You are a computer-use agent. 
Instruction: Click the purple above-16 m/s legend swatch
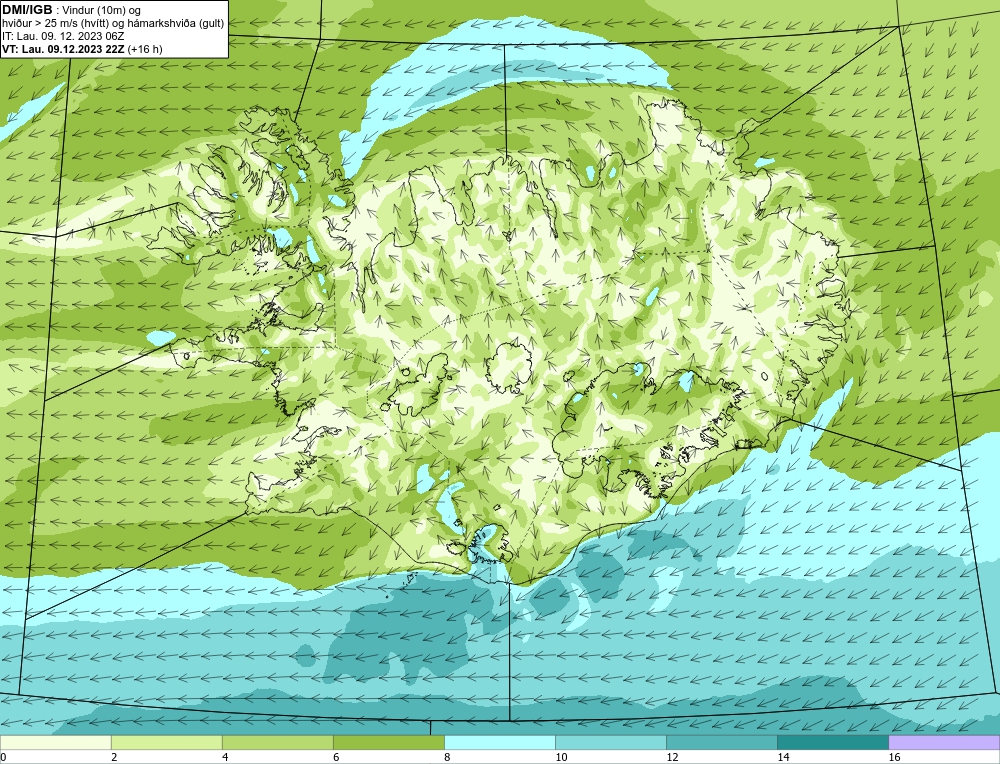[944, 742]
